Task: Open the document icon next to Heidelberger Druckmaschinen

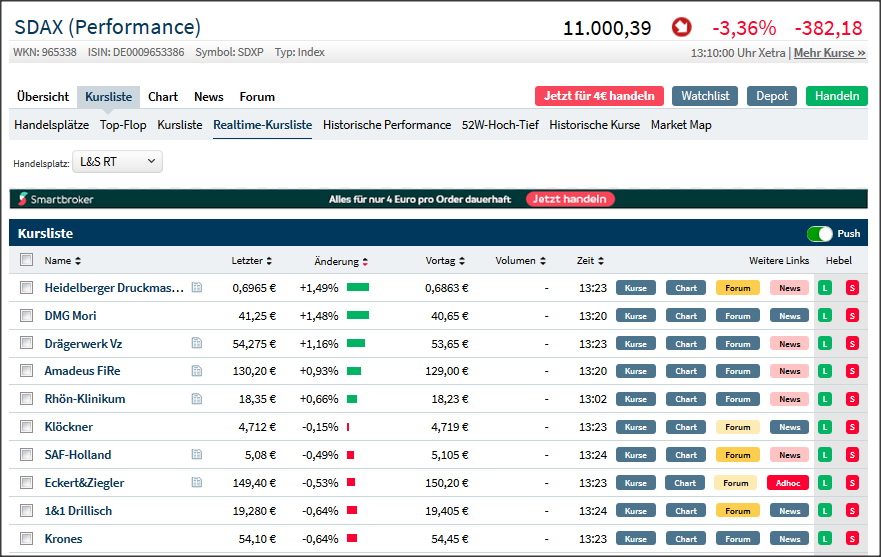Action: tap(197, 288)
